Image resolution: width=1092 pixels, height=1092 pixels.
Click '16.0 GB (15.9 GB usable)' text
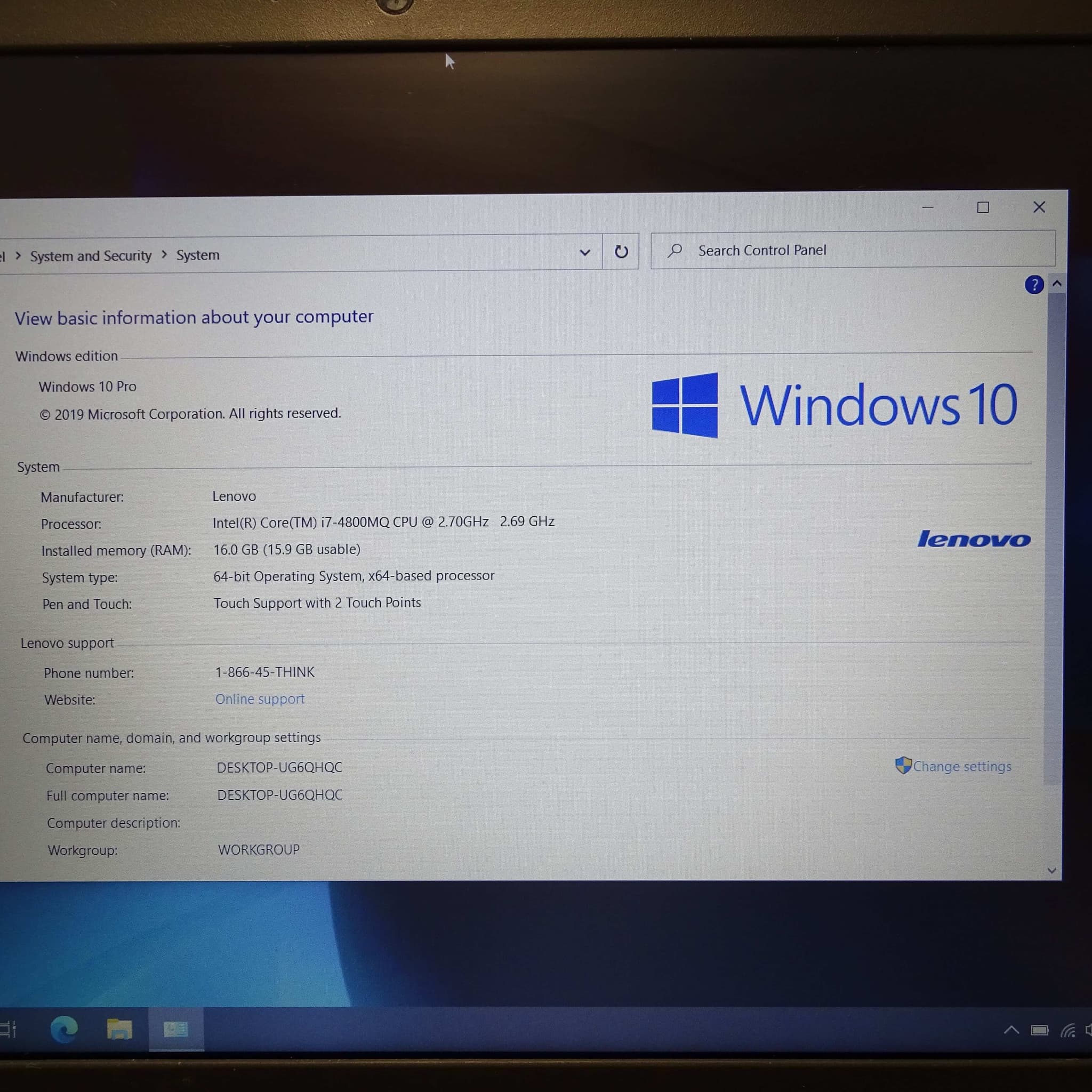286,549
